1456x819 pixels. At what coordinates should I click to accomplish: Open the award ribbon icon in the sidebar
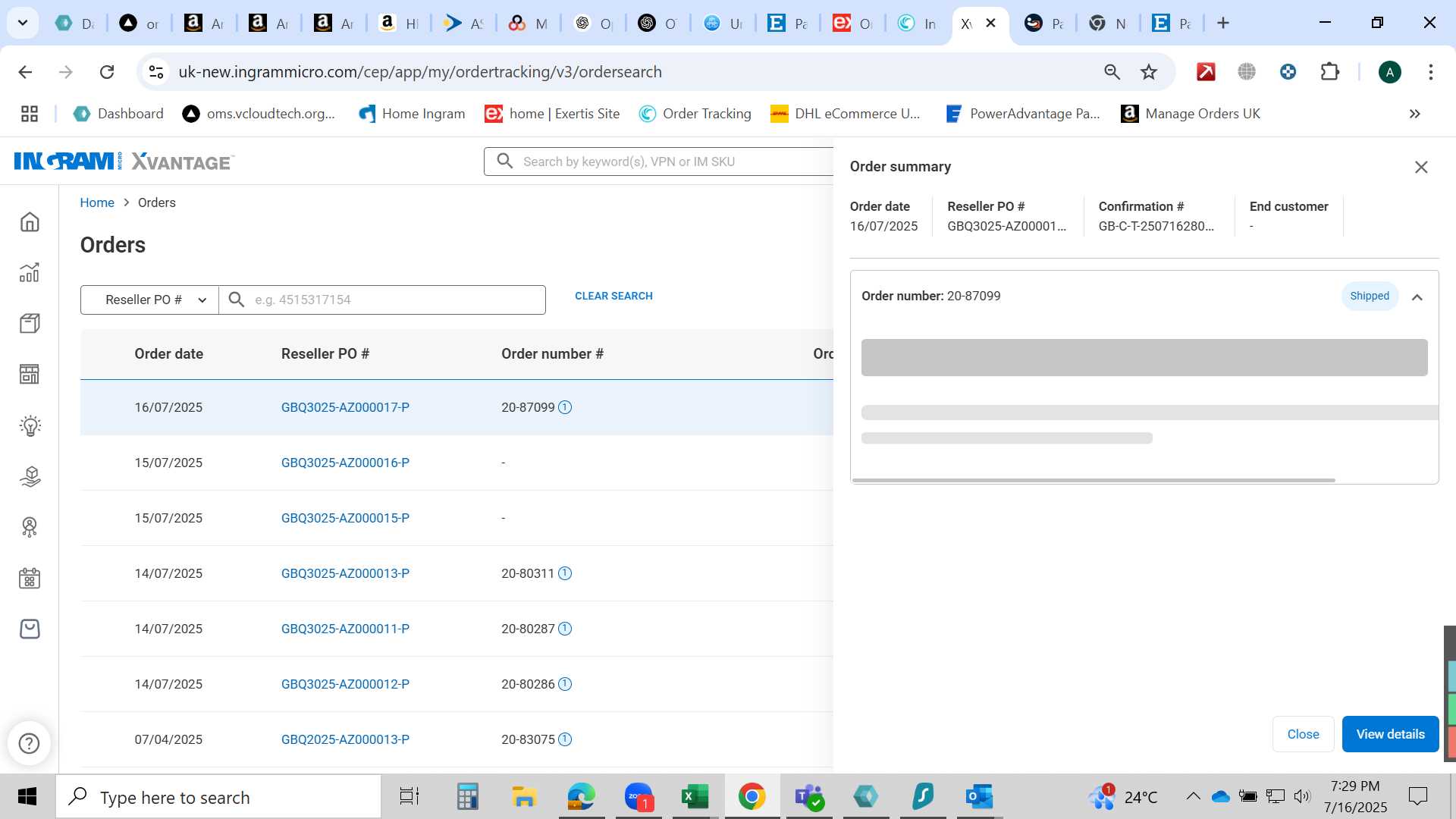(x=30, y=527)
